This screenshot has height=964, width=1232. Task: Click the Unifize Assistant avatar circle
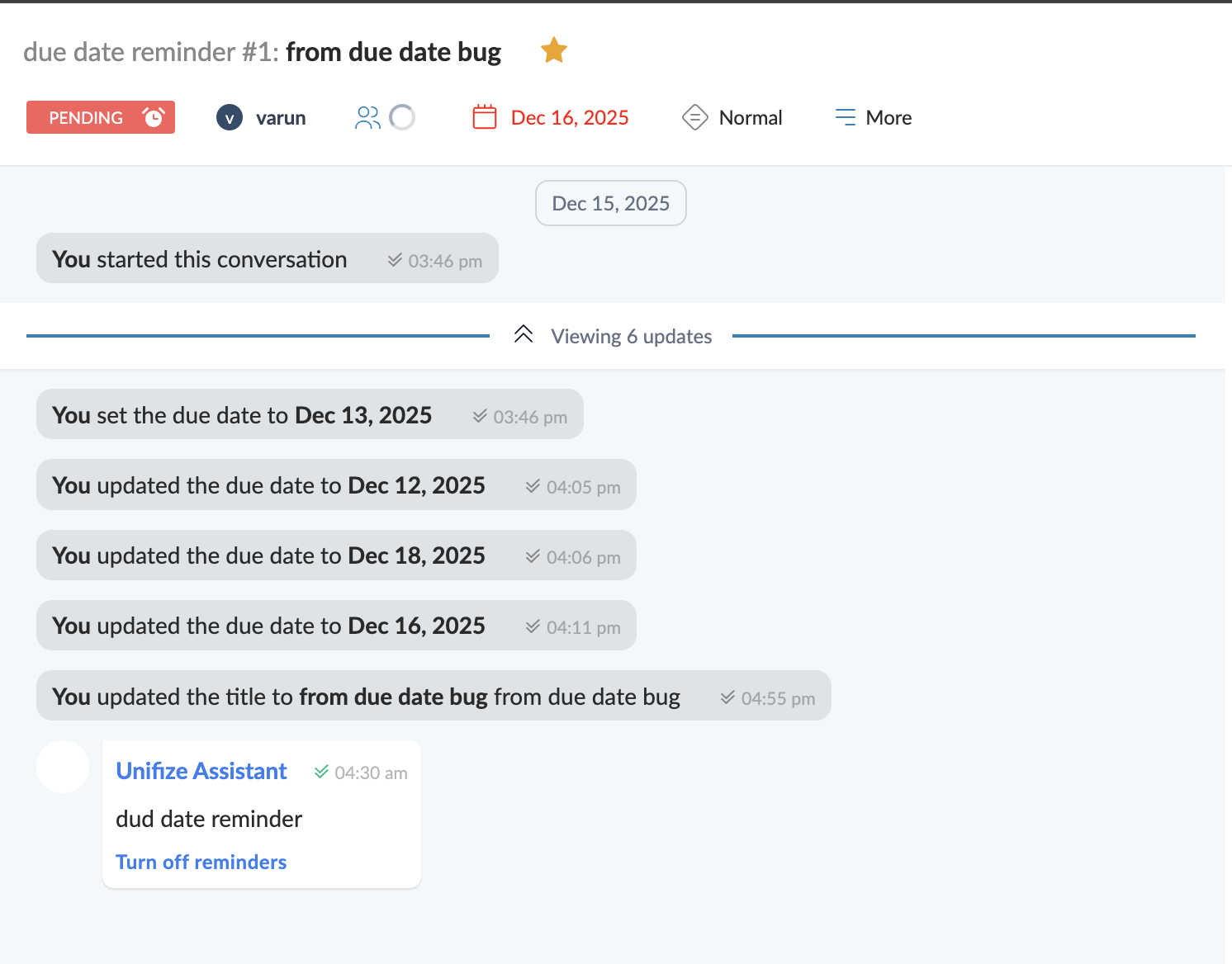tap(63, 767)
